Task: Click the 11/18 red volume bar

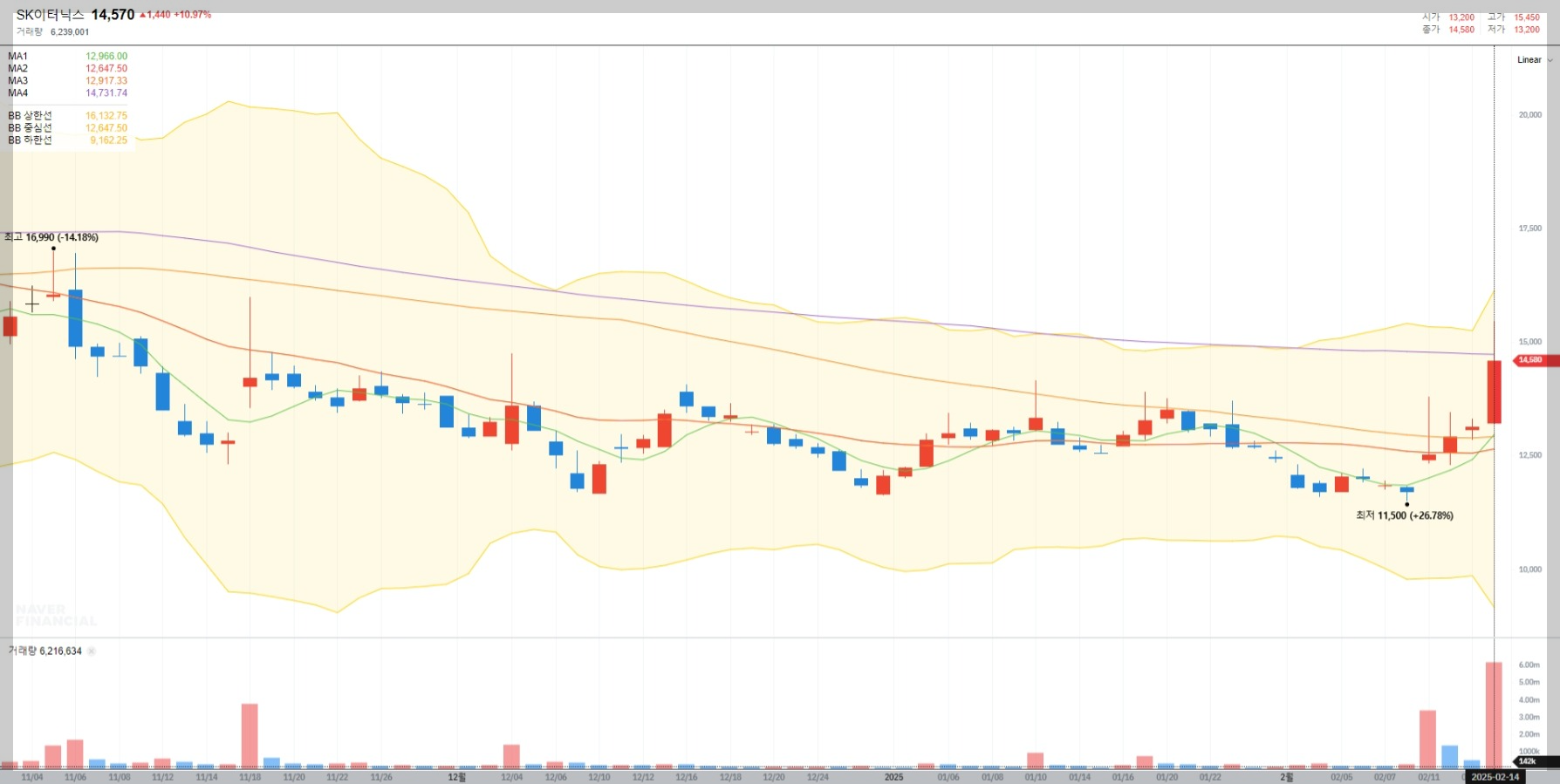Action: pyautogui.click(x=250, y=736)
